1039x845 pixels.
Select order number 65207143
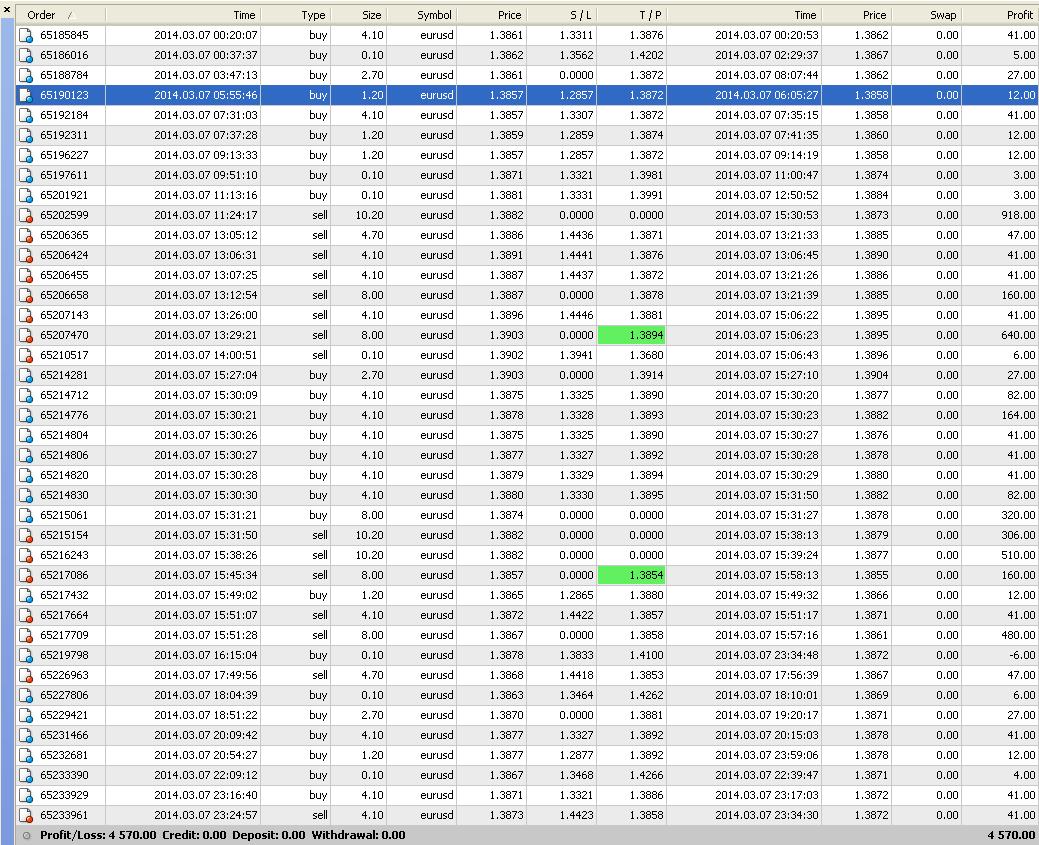(64, 315)
